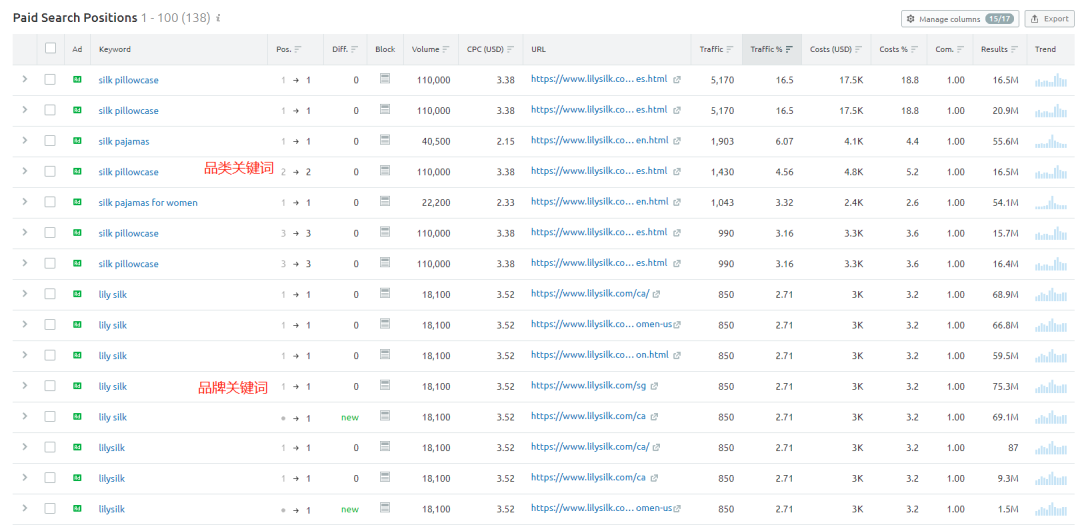Open the Manage columns button
This screenshot has height=525, width=1080.
959,19
